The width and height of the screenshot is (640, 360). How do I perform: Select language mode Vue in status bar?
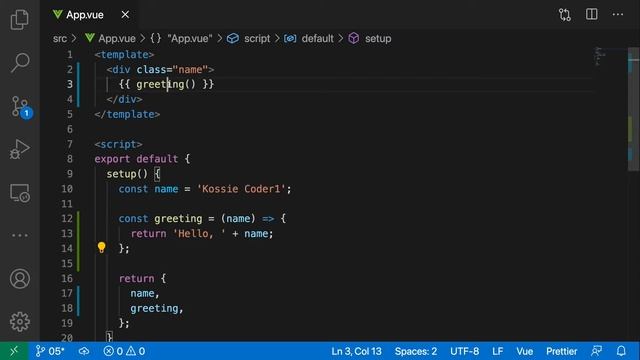[524, 351]
